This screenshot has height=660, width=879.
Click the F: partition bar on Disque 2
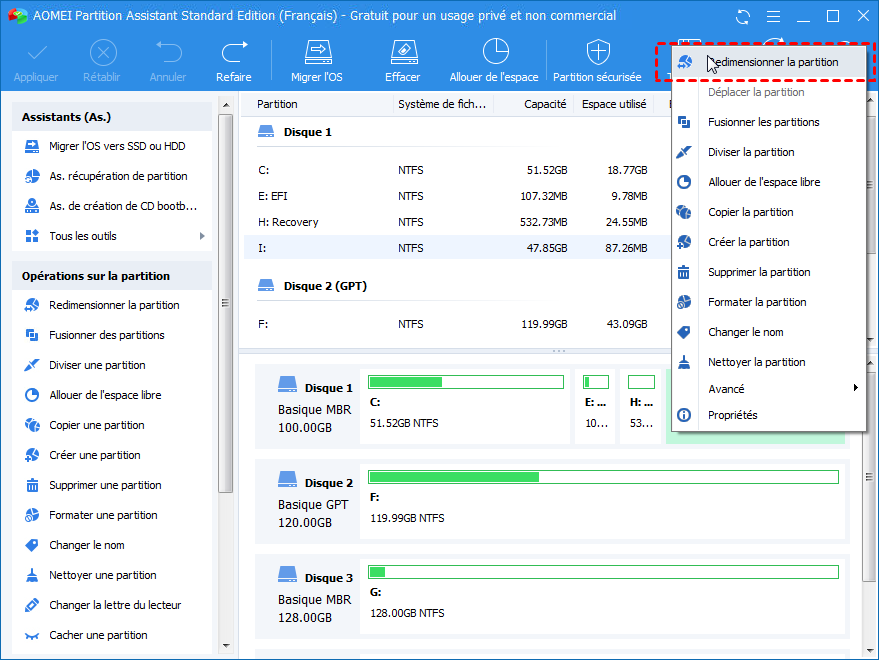click(x=603, y=477)
